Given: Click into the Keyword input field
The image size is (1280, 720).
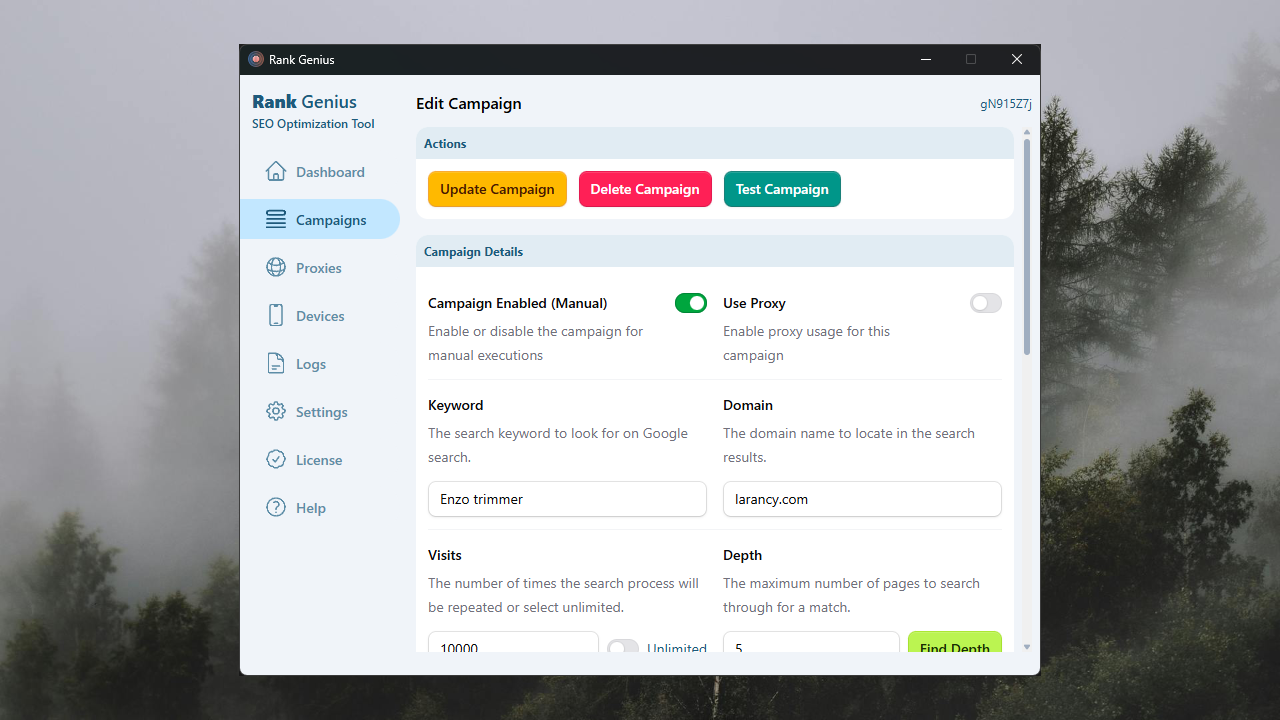Looking at the screenshot, I should pyautogui.click(x=567, y=499).
